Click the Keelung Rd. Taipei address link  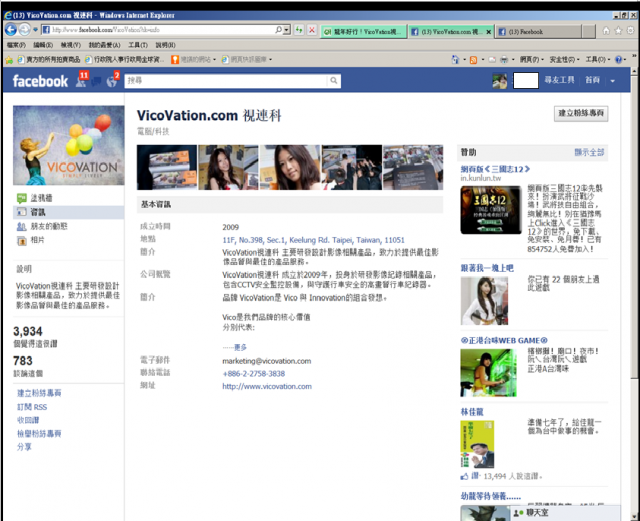coord(313,240)
